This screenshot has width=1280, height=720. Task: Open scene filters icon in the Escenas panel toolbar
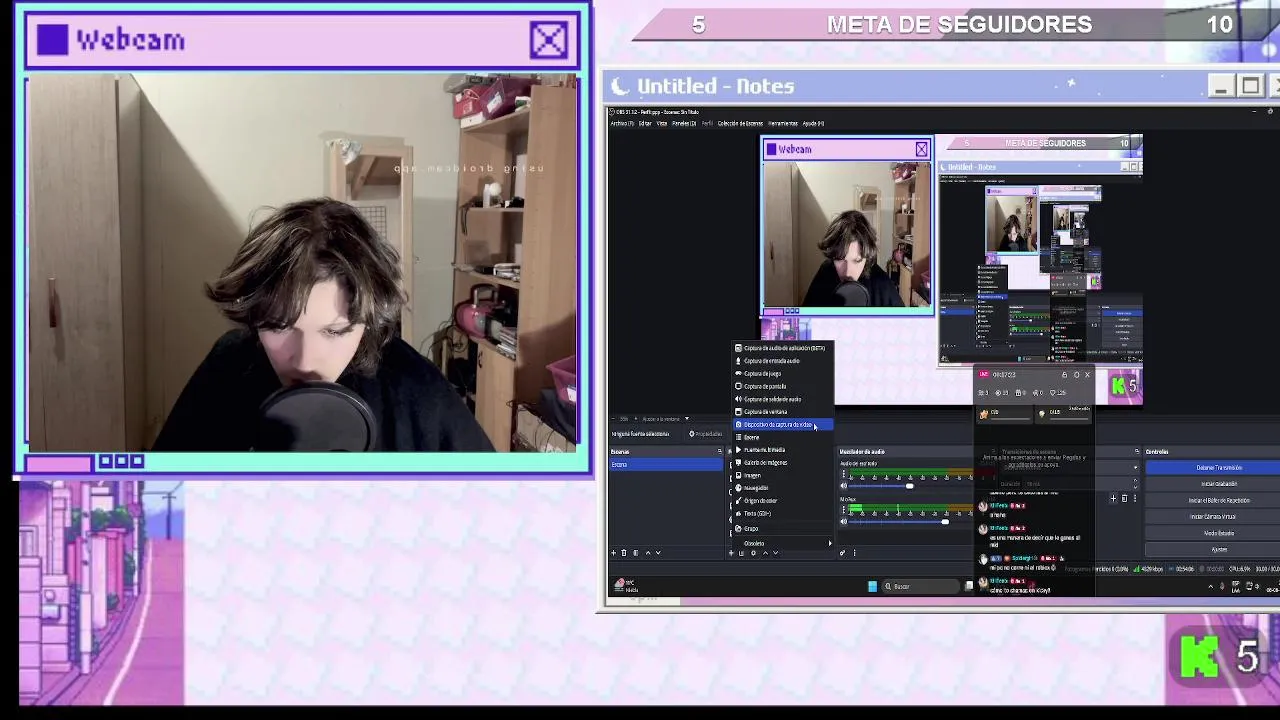636,553
